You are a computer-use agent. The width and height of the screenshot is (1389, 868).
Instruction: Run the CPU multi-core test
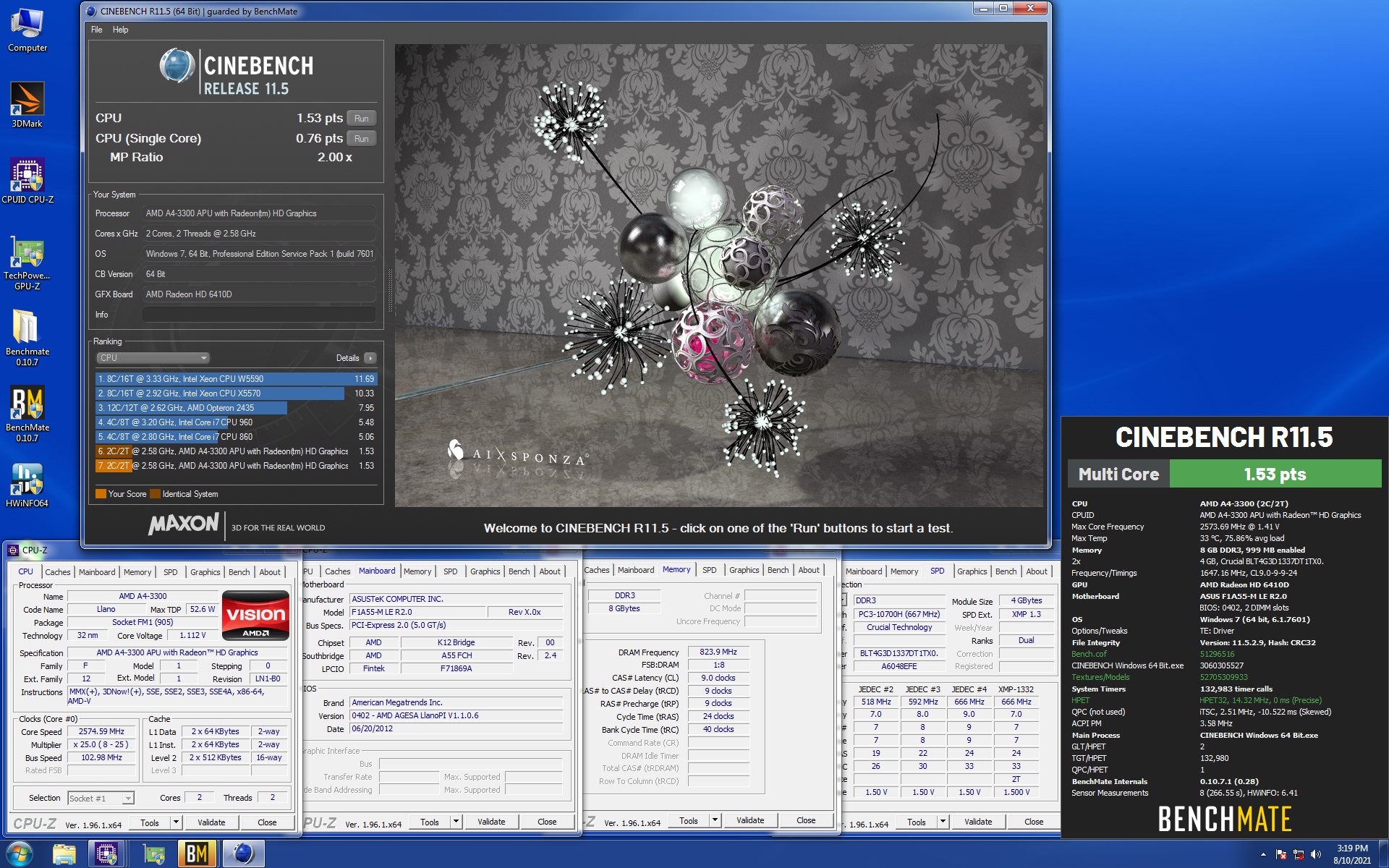pyautogui.click(x=362, y=118)
